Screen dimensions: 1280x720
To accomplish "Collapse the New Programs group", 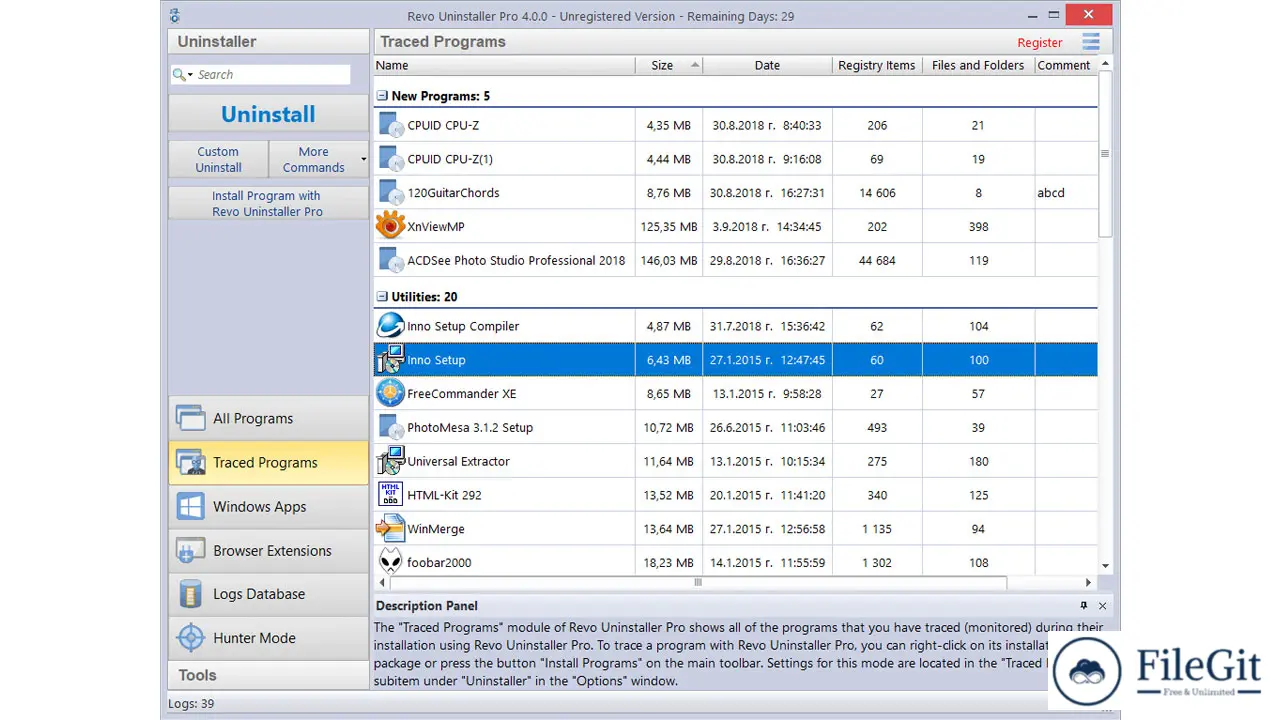I will click(381, 96).
